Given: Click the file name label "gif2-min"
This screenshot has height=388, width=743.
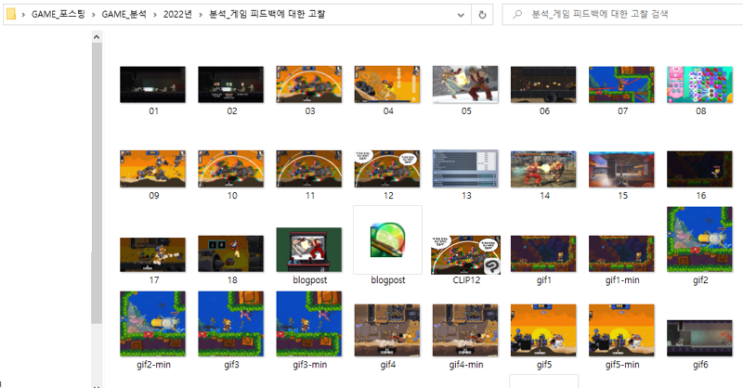Looking at the screenshot, I should [154, 365].
